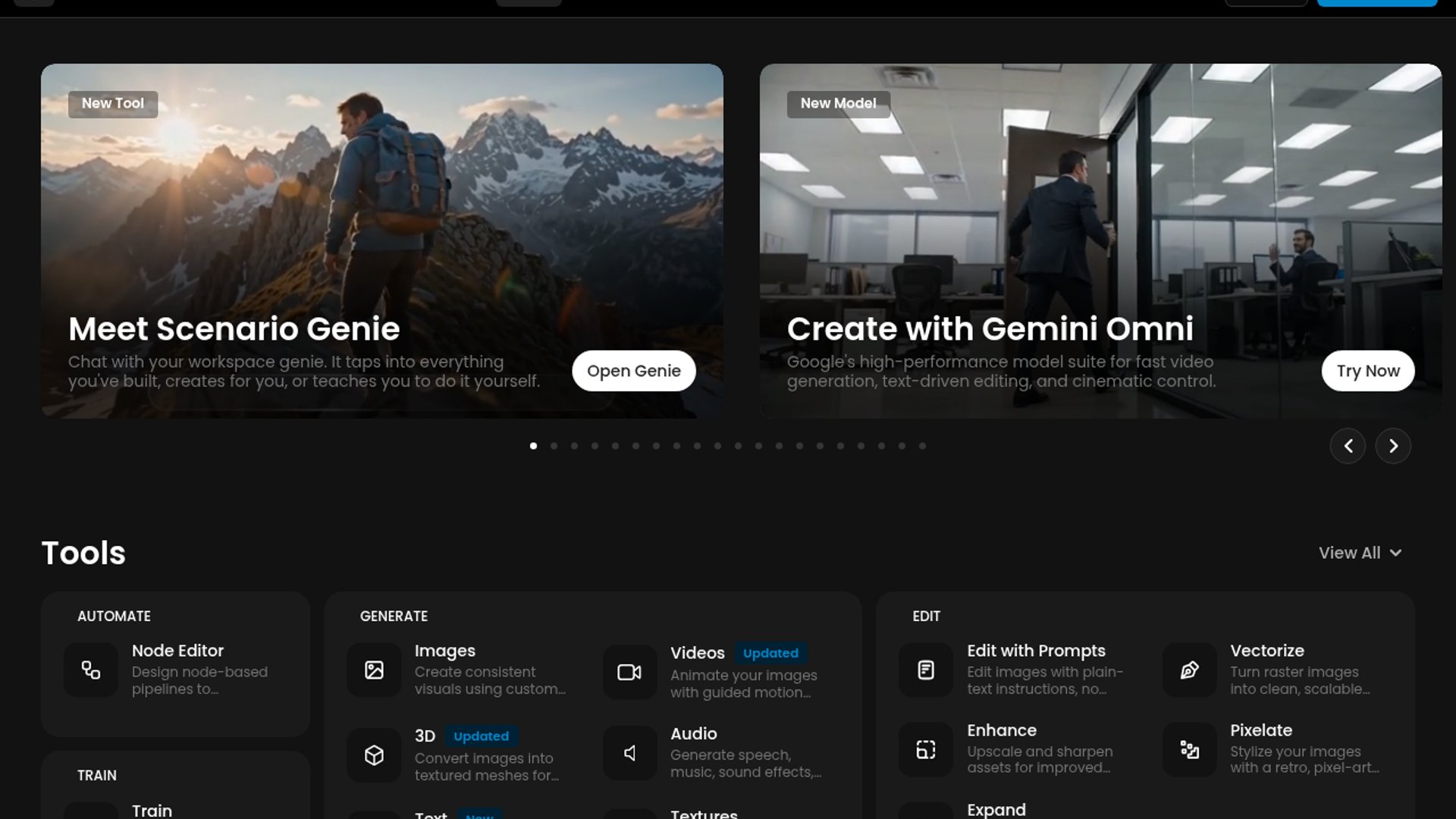
Task: Open the Meet Scenario Genie banner image
Action: 382,240
